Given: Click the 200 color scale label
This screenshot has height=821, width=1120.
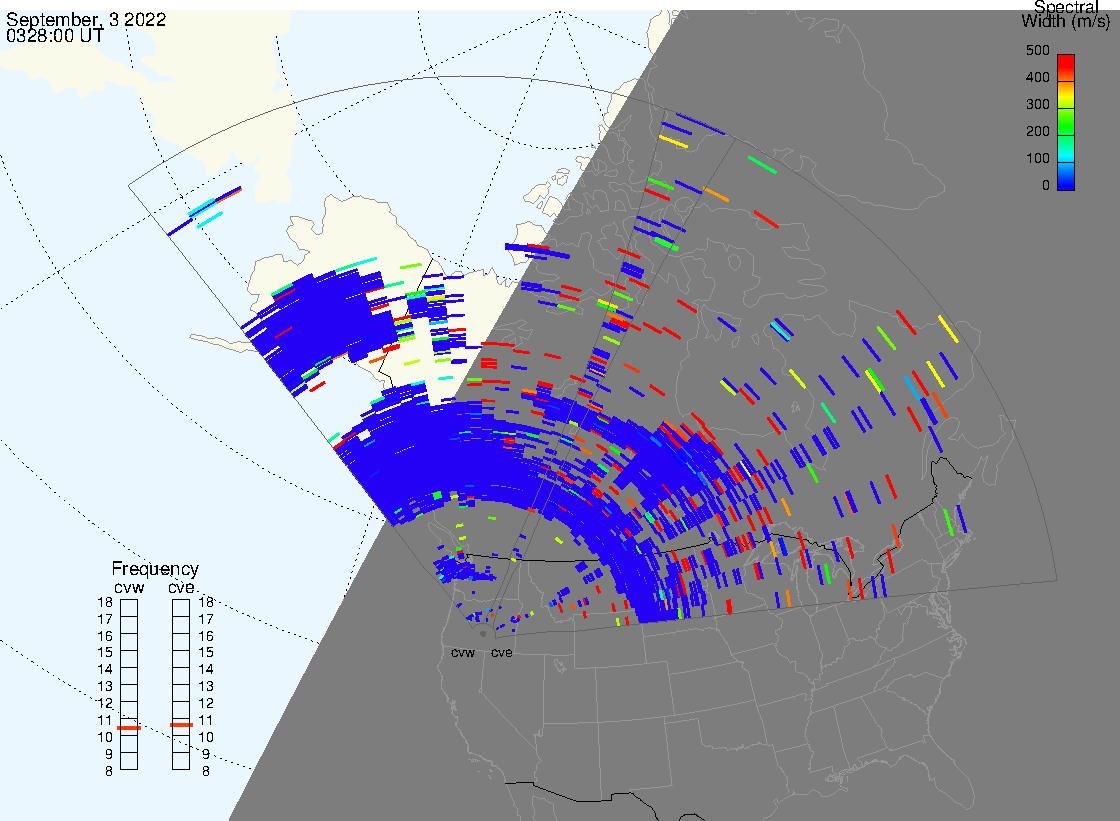Looking at the screenshot, I should point(1038,131).
